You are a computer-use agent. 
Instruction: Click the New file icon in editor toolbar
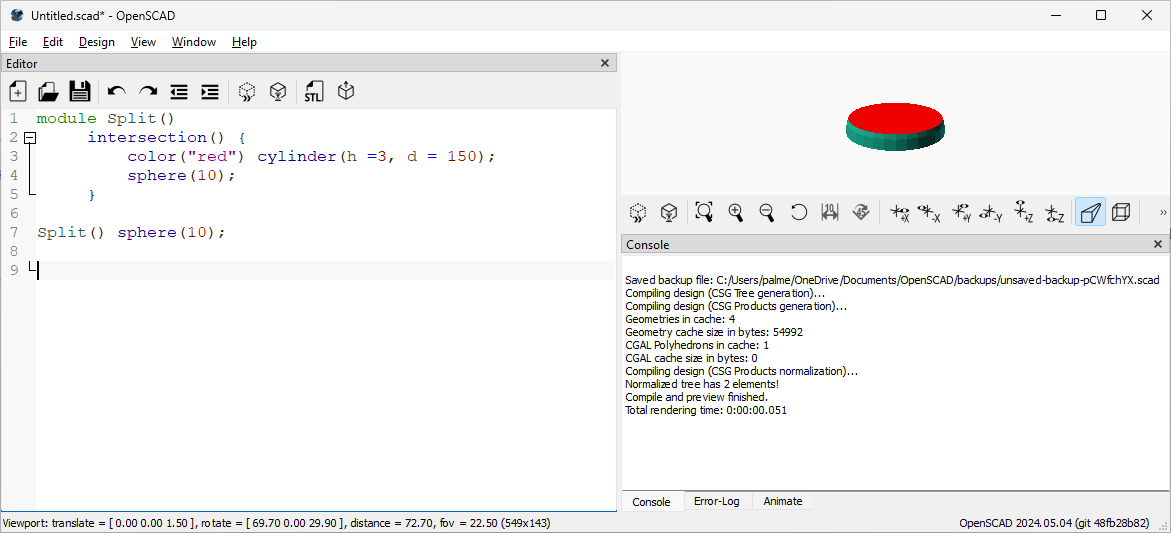pyautogui.click(x=18, y=92)
